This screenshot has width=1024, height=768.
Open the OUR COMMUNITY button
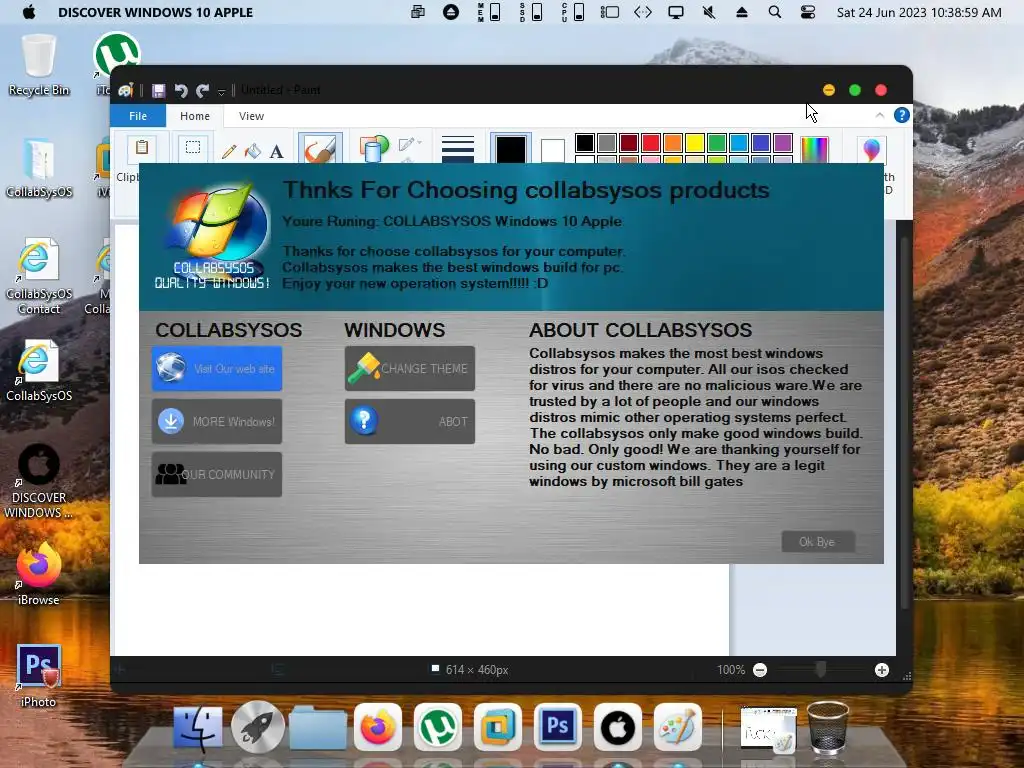point(217,474)
